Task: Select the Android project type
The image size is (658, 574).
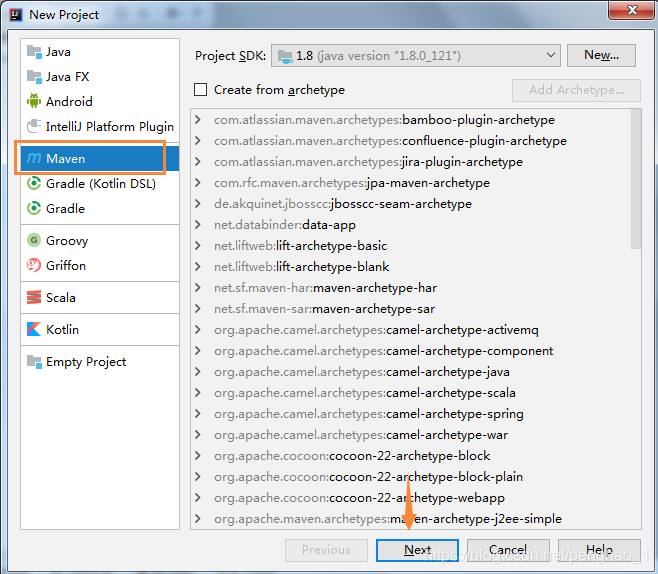Action: tap(100, 101)
